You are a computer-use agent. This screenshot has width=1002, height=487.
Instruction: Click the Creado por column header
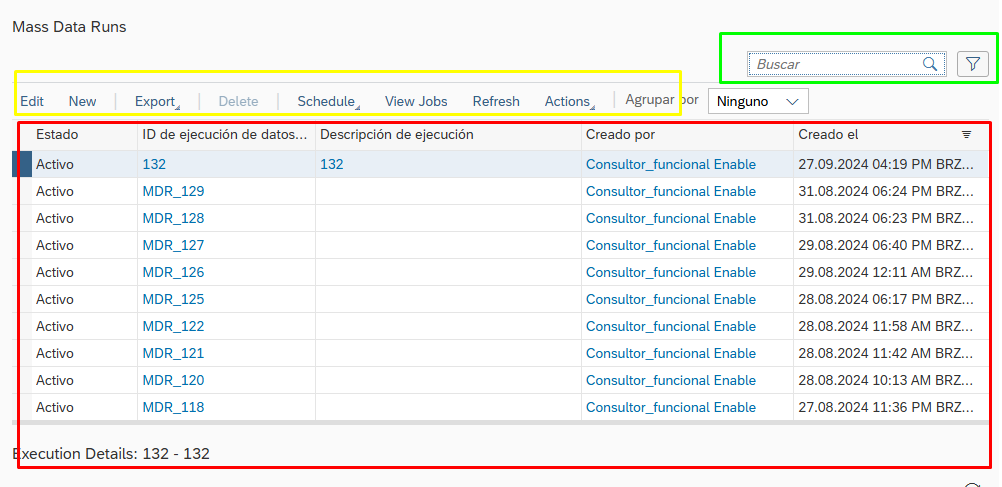point(620,134)
